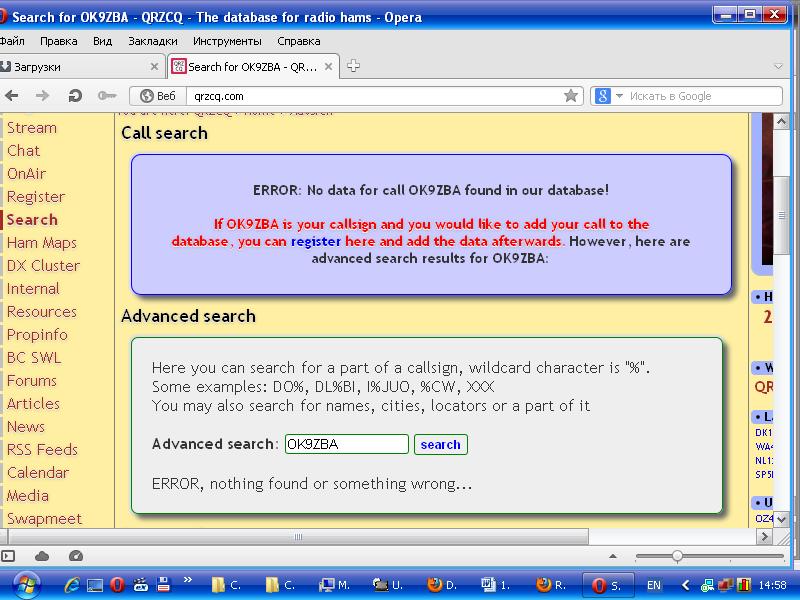Click the Advanced search text field
Screen dimensions: 800x600
[x=346, y=444]
